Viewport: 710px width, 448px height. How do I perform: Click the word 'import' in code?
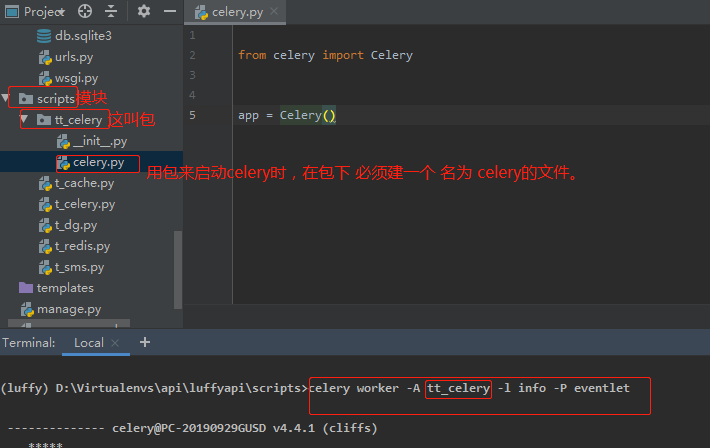(343, 55)
